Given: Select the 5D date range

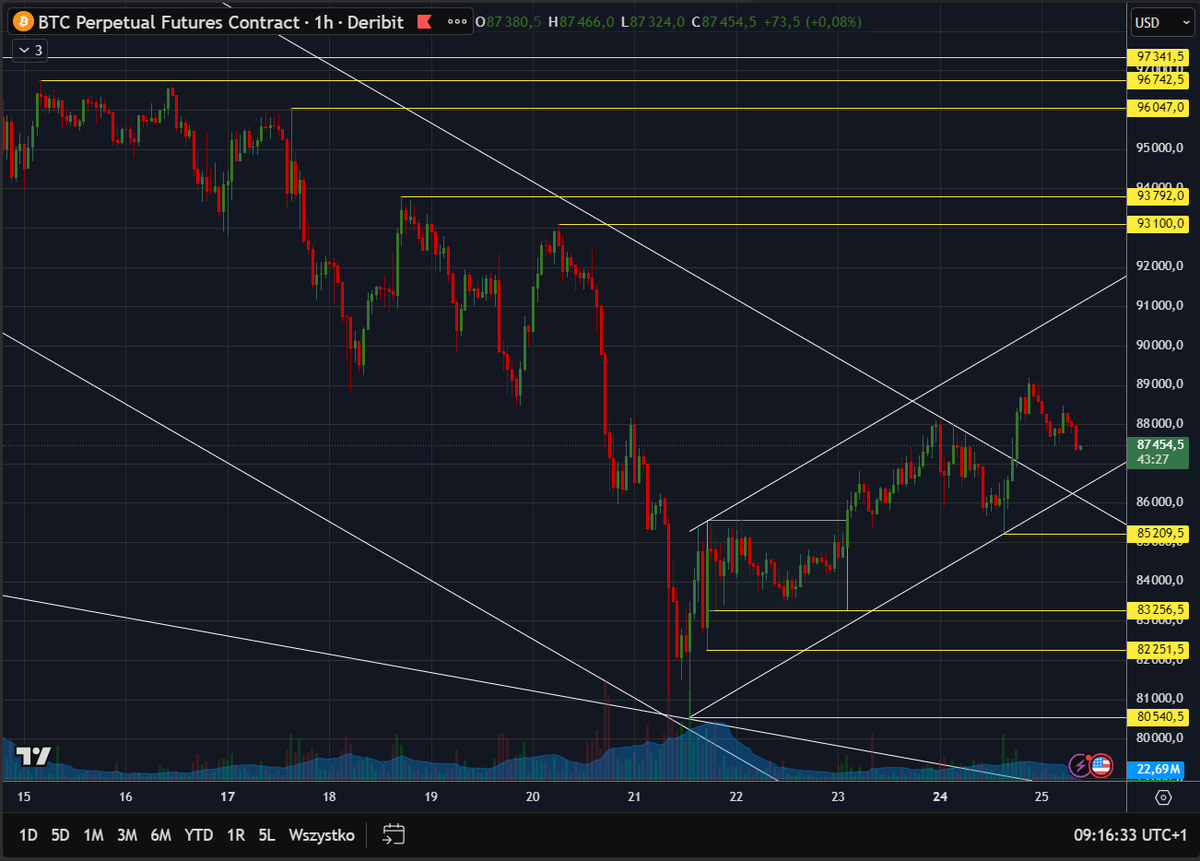Looking at the screenshot, I should click(x=61, y=834).
